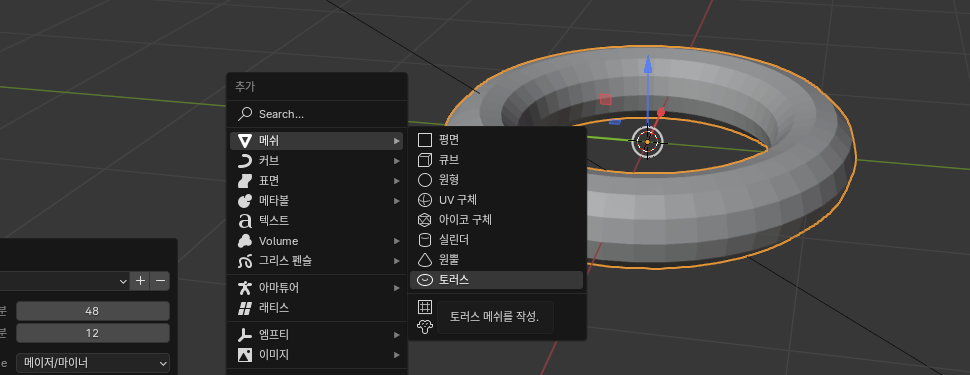970x375 pixels.
Task: Click the segments field showing 12
Action: point(93,333)
